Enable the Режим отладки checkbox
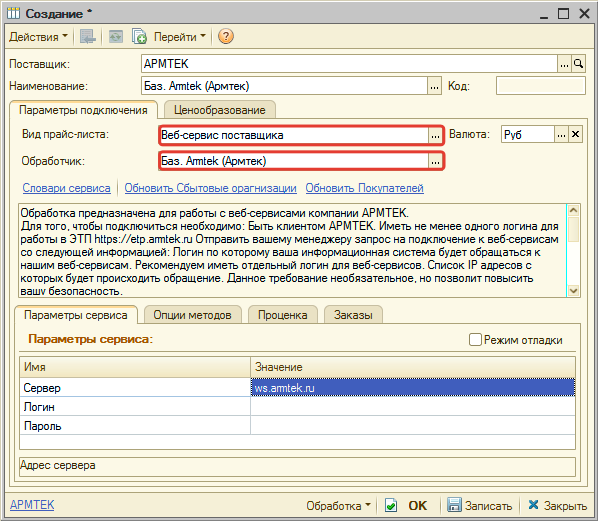The image size is (598, 521). point(475,339)
